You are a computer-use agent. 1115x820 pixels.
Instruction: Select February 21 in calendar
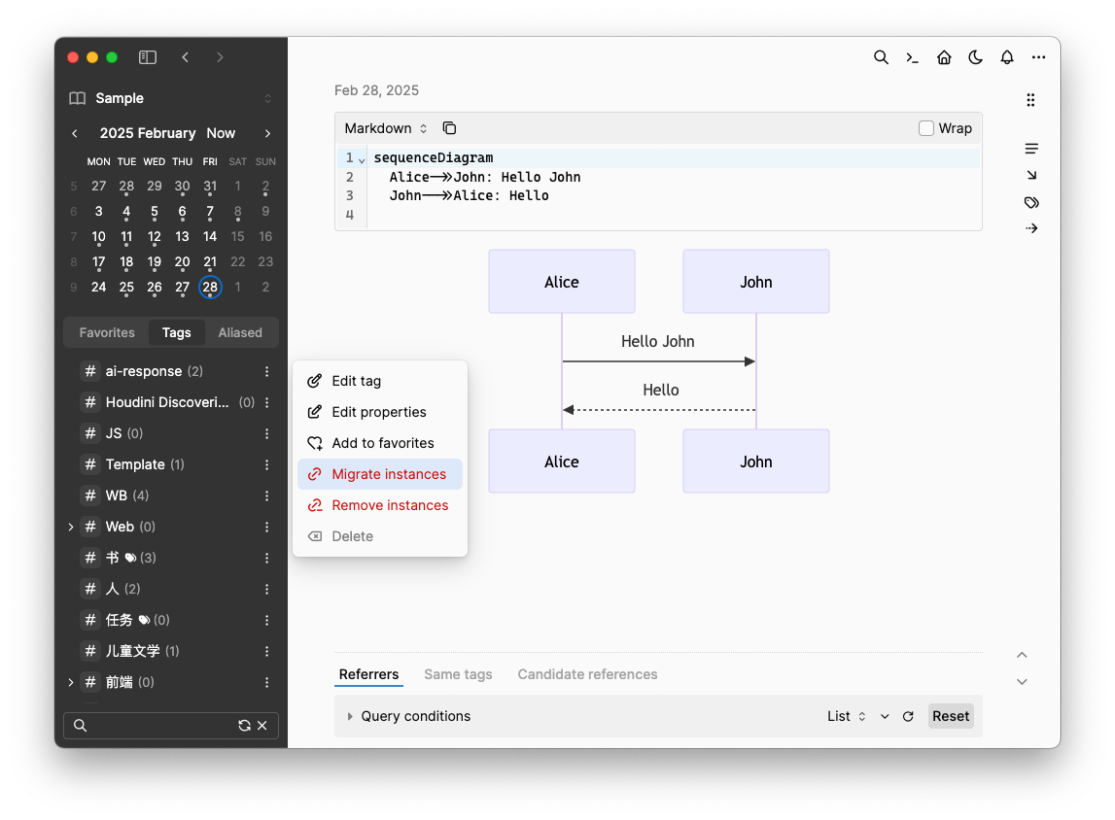[210, 262]
